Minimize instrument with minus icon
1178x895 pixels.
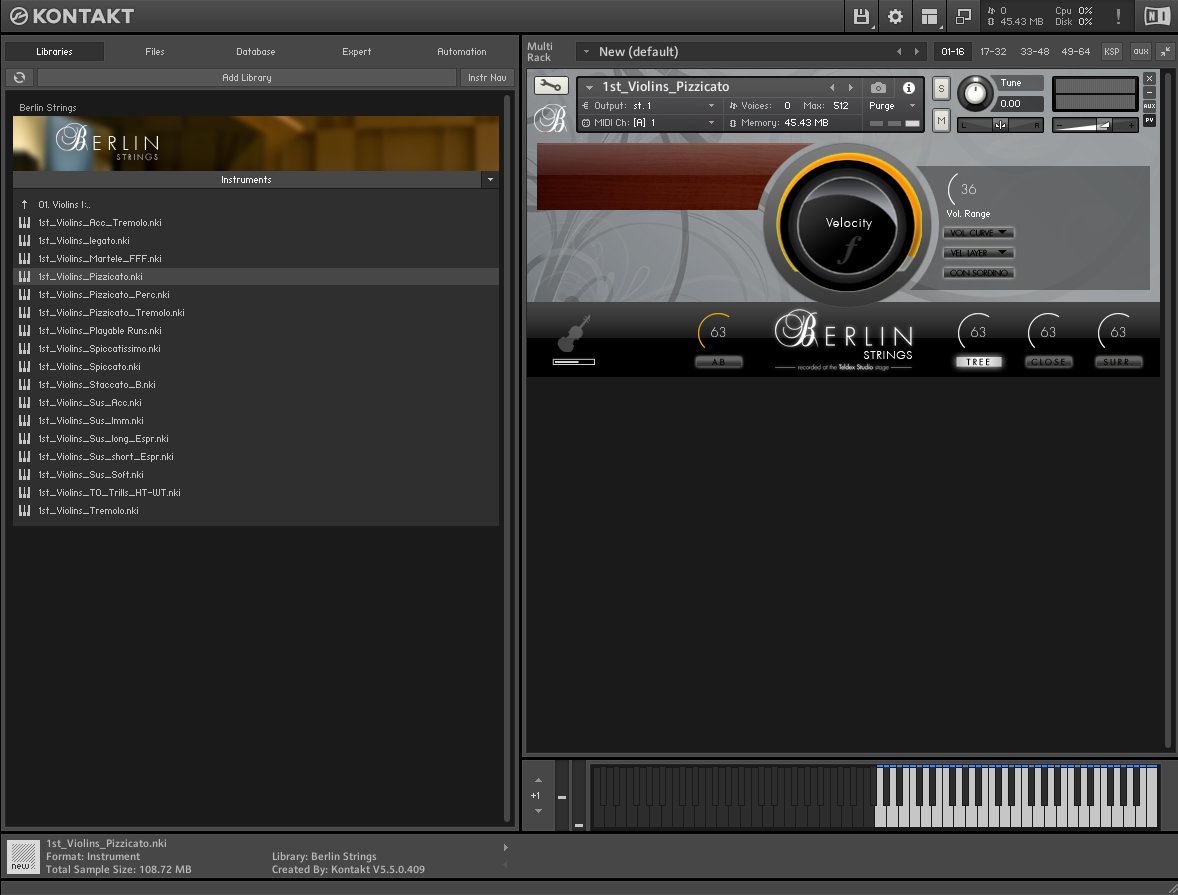[1149, 92]
